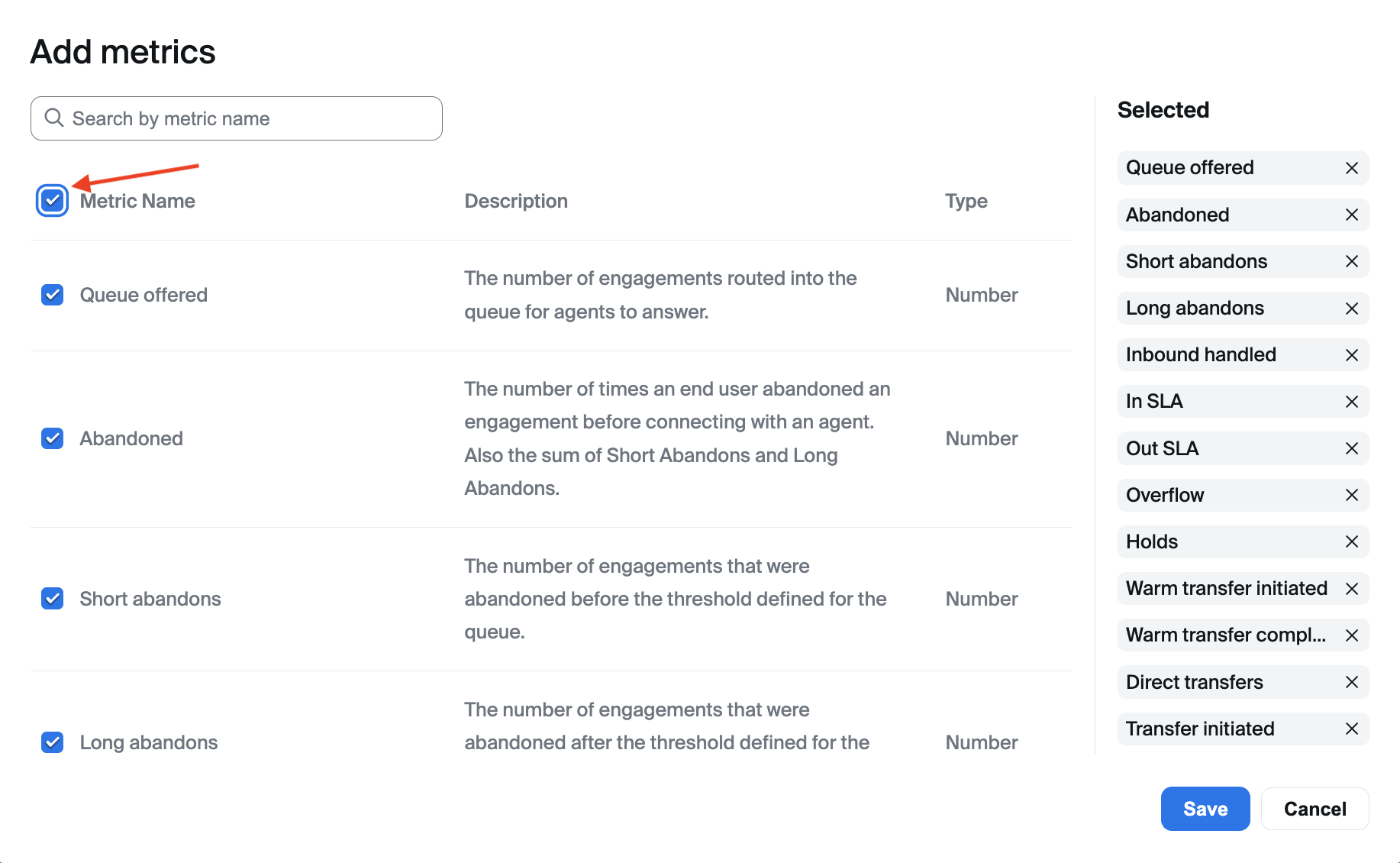Remove Queue offered from Selected list

(x=1351, y=168)
